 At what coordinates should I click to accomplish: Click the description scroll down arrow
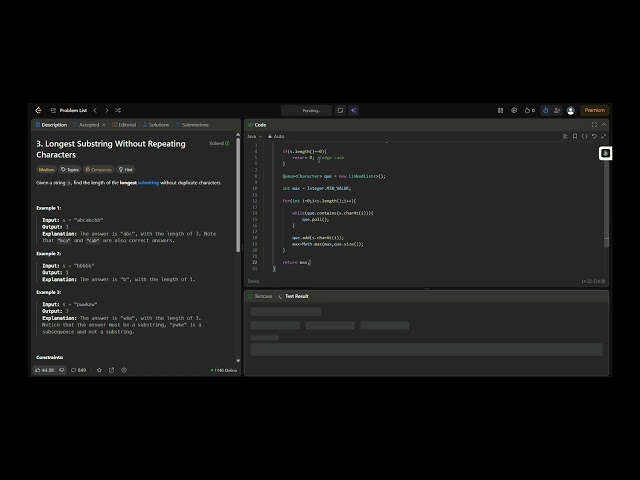pos(238,361)
